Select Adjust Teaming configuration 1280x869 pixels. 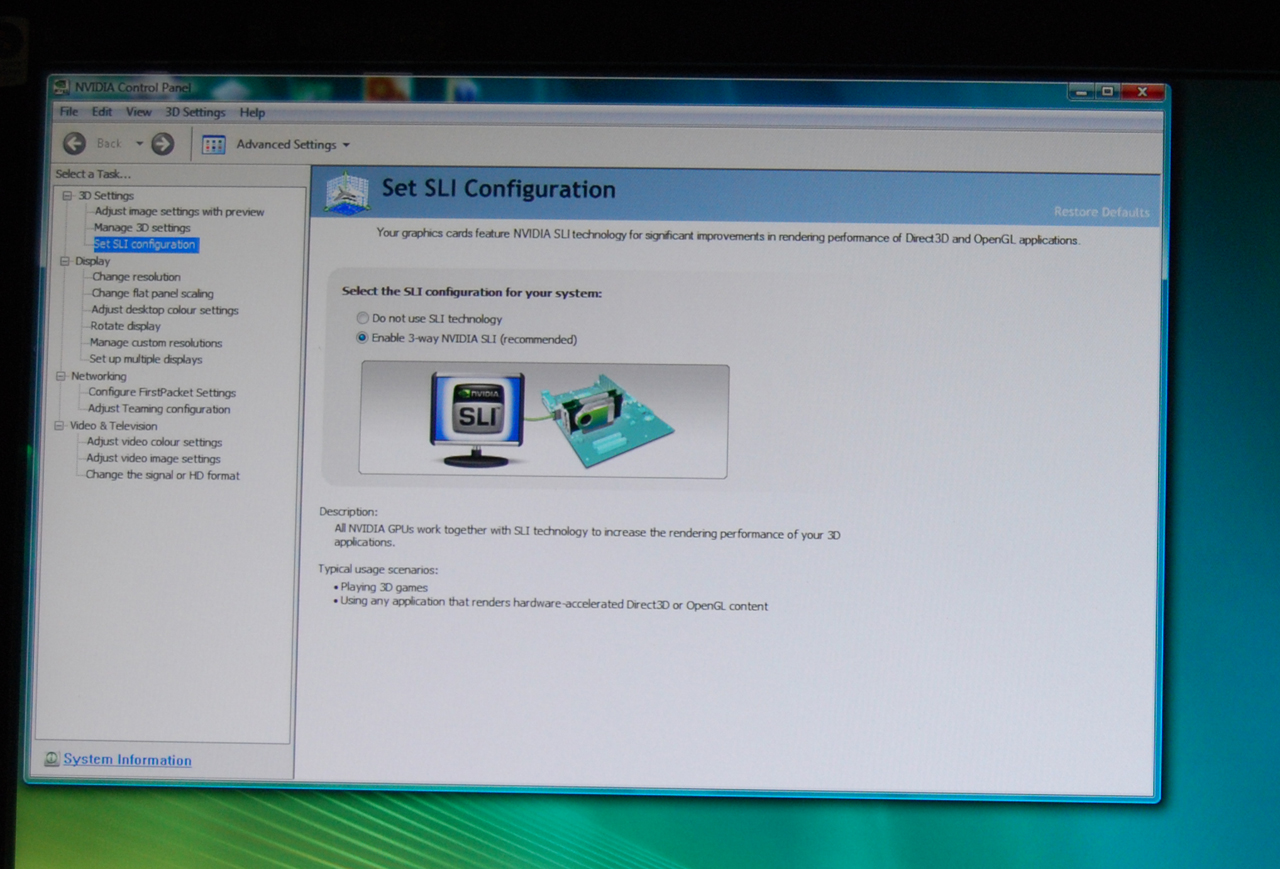tap(159, 409)
